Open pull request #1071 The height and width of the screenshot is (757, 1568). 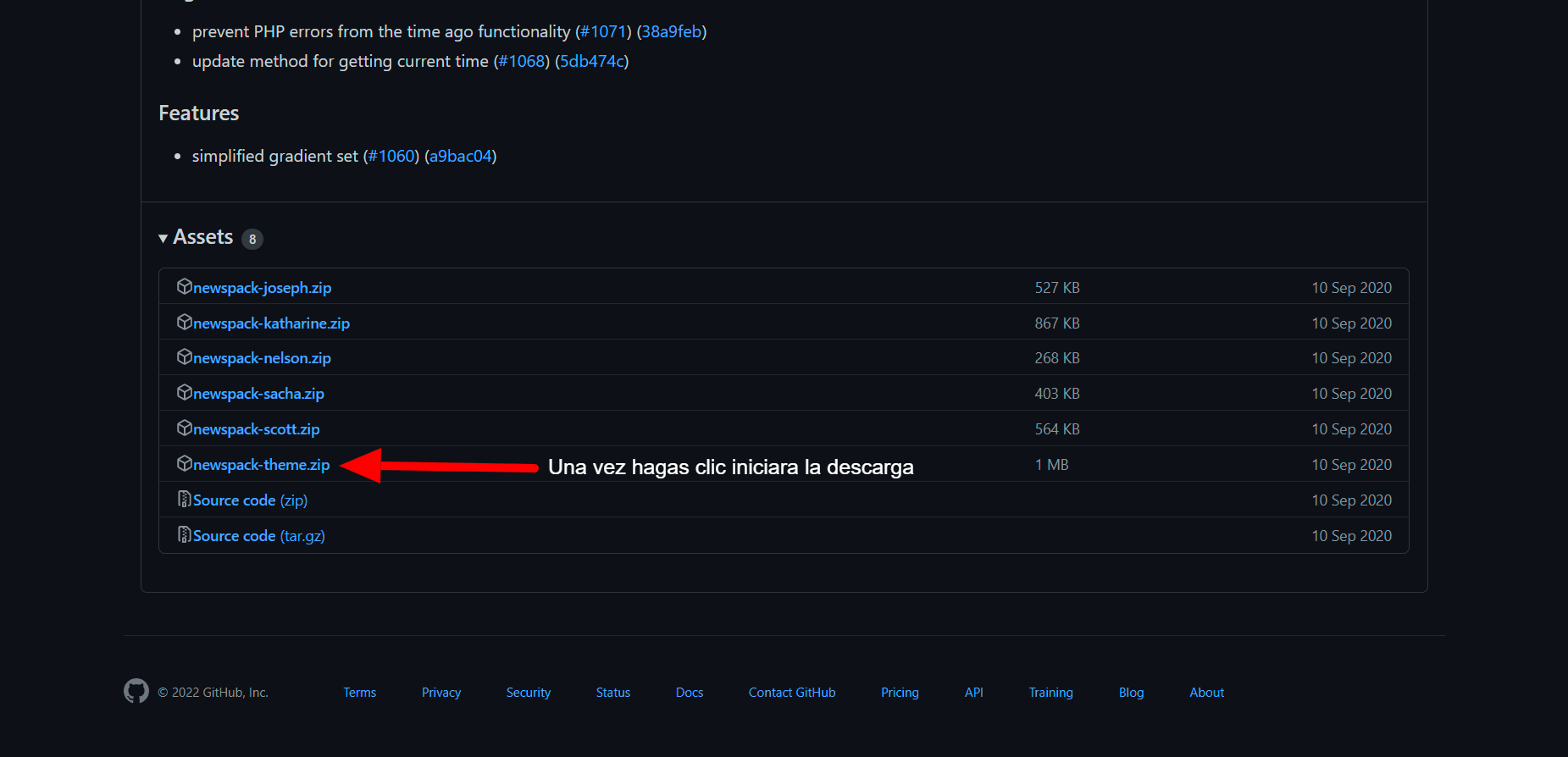603,31
